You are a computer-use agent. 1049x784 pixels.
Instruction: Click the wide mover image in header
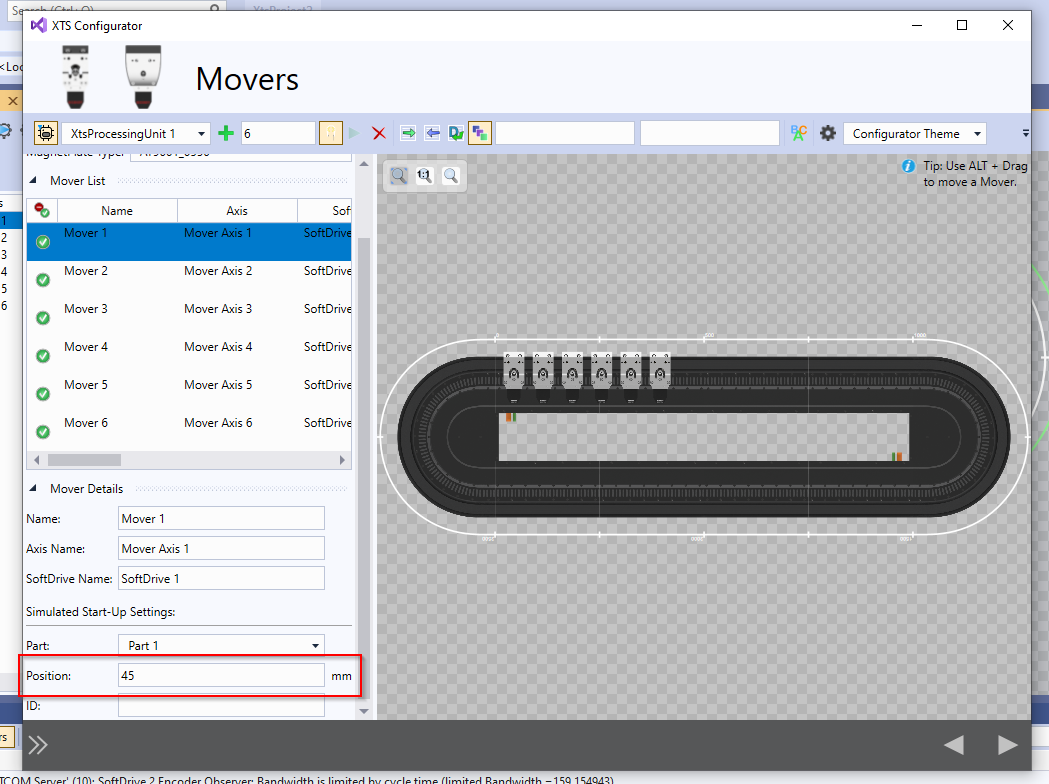click(143, 77)
